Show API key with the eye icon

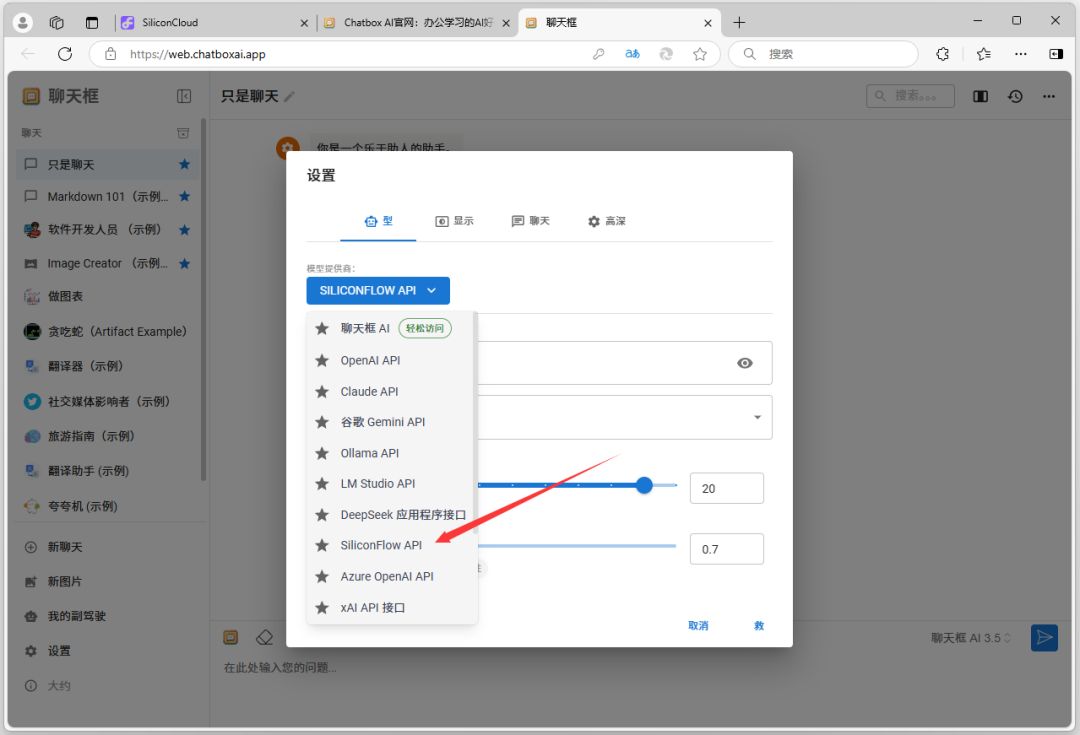745,363
